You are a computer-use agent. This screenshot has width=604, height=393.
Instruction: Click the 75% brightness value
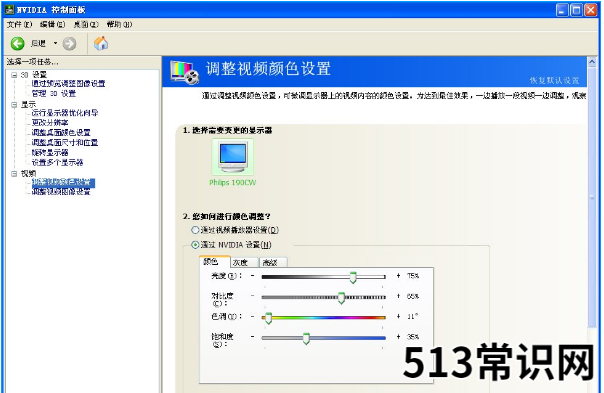tap(413, 276)
